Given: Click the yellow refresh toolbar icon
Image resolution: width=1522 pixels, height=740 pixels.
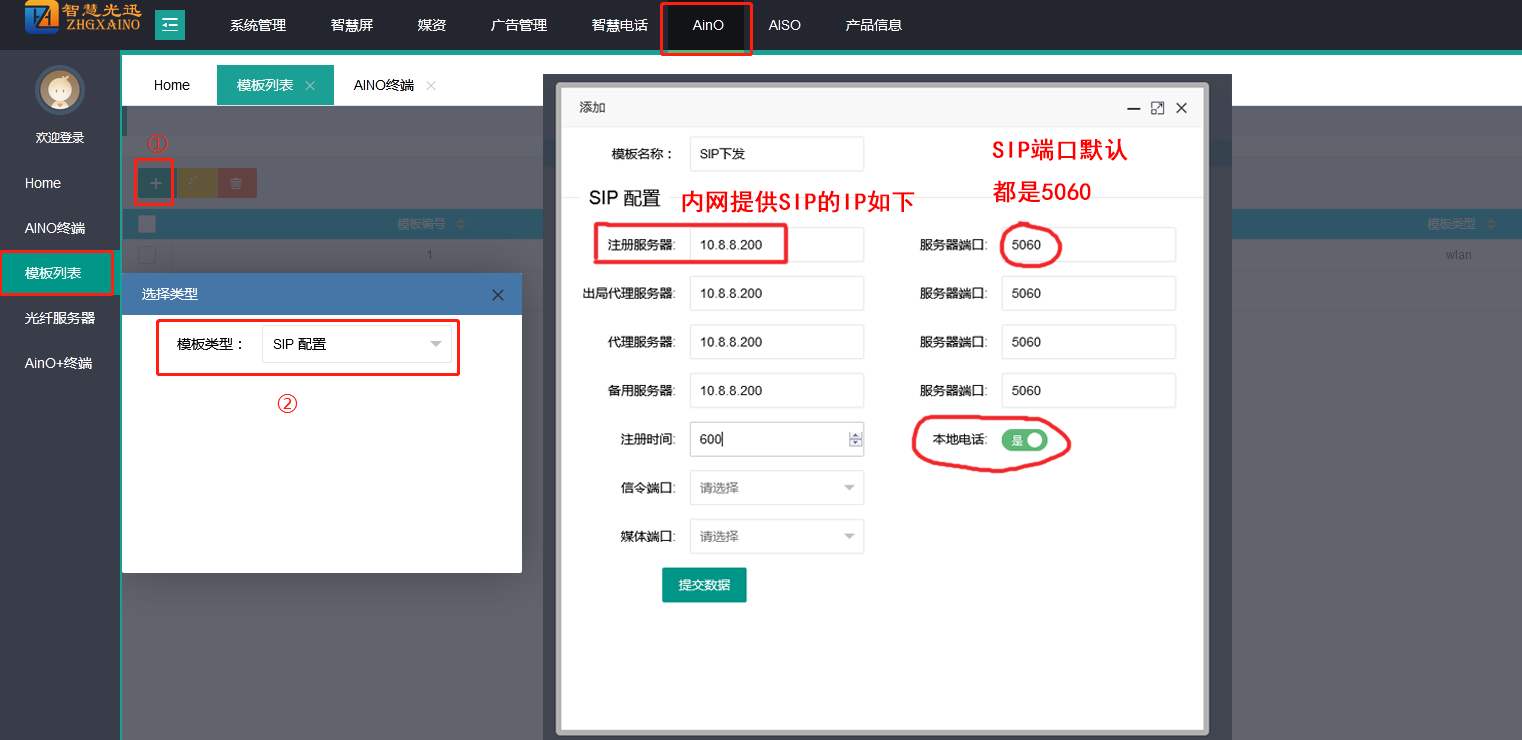Looking at the screenshot, I should click(x=196, y=183).
